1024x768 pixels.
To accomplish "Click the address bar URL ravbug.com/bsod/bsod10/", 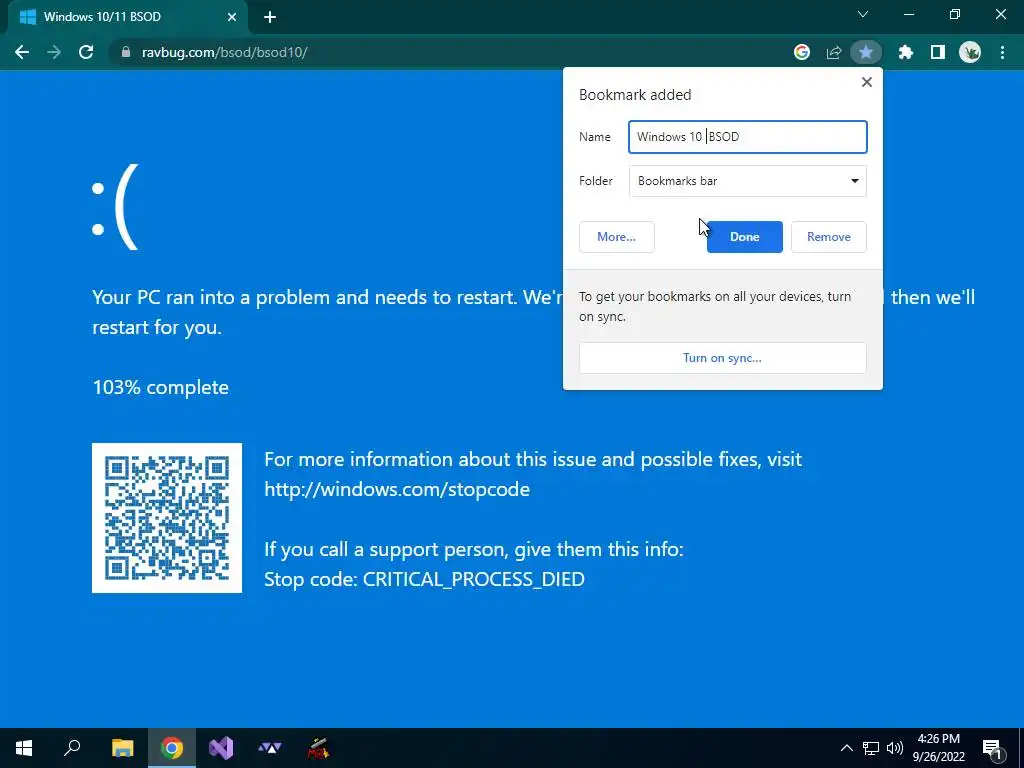I will pyautogui.click(x=225, y=52).
